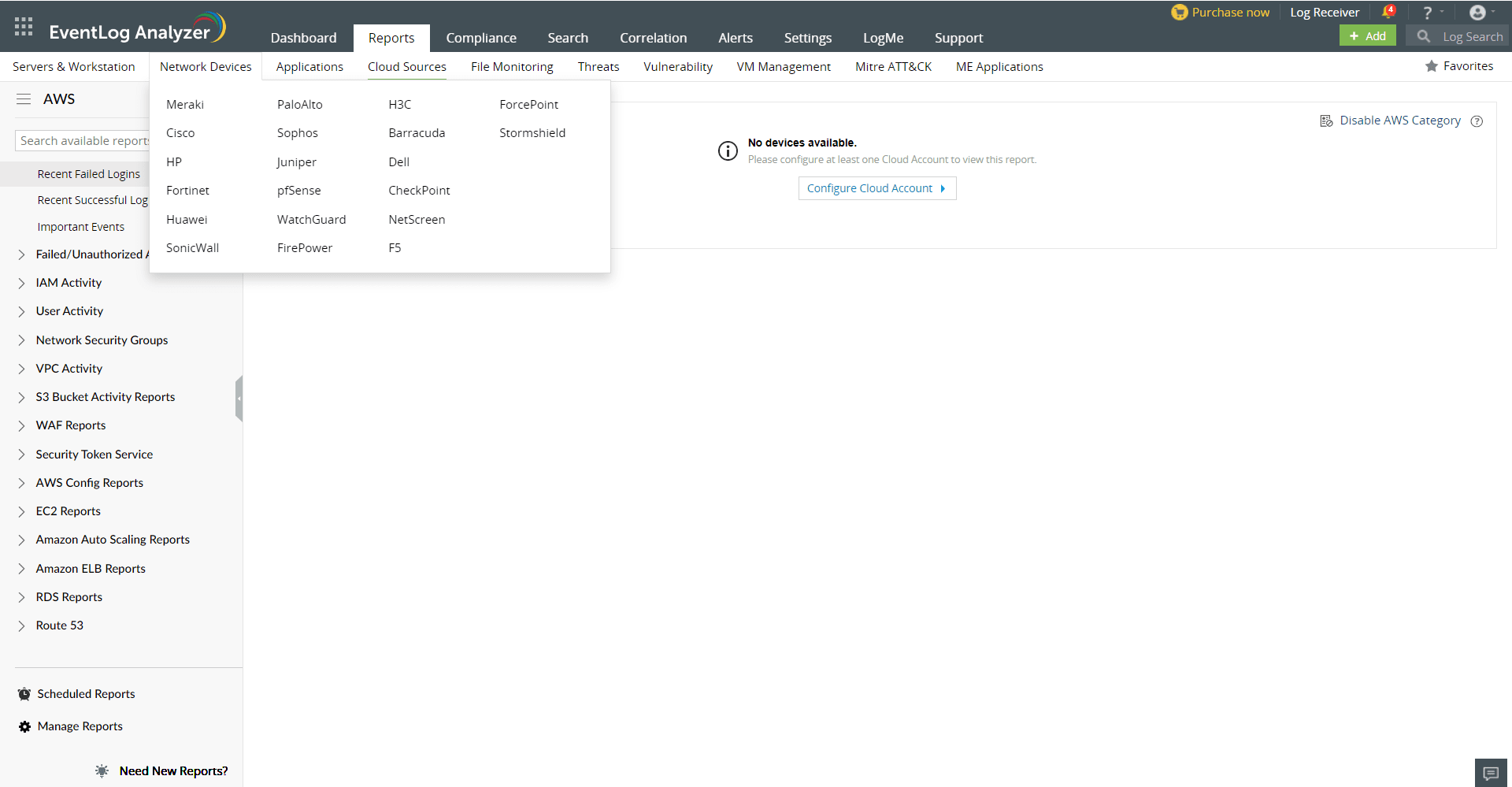This screenshot has width=1512, height=787.
Task: Open the user profile icon
Action: (1479, 12)
